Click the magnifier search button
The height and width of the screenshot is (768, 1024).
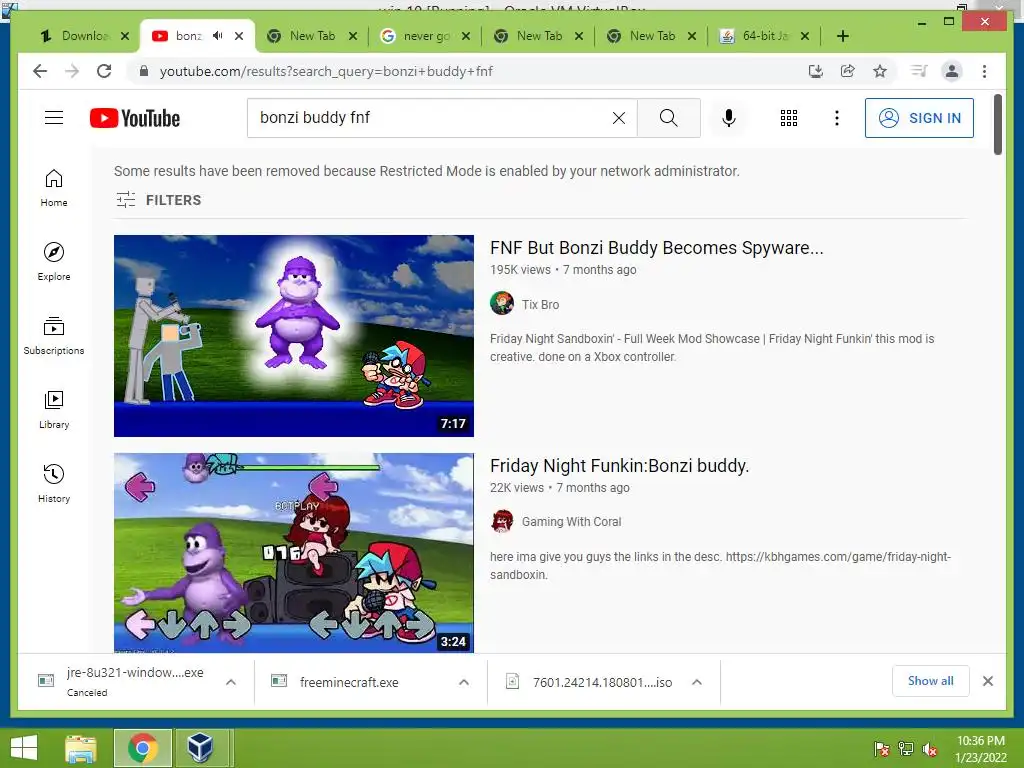click(x=668, y=118)
